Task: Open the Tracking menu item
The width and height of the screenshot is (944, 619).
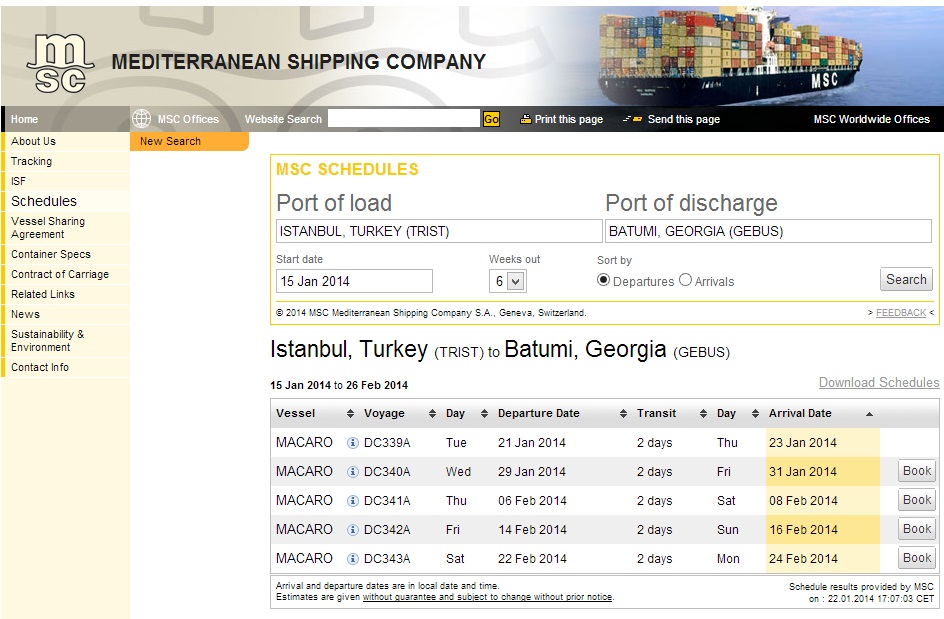Action: [32, 161]
